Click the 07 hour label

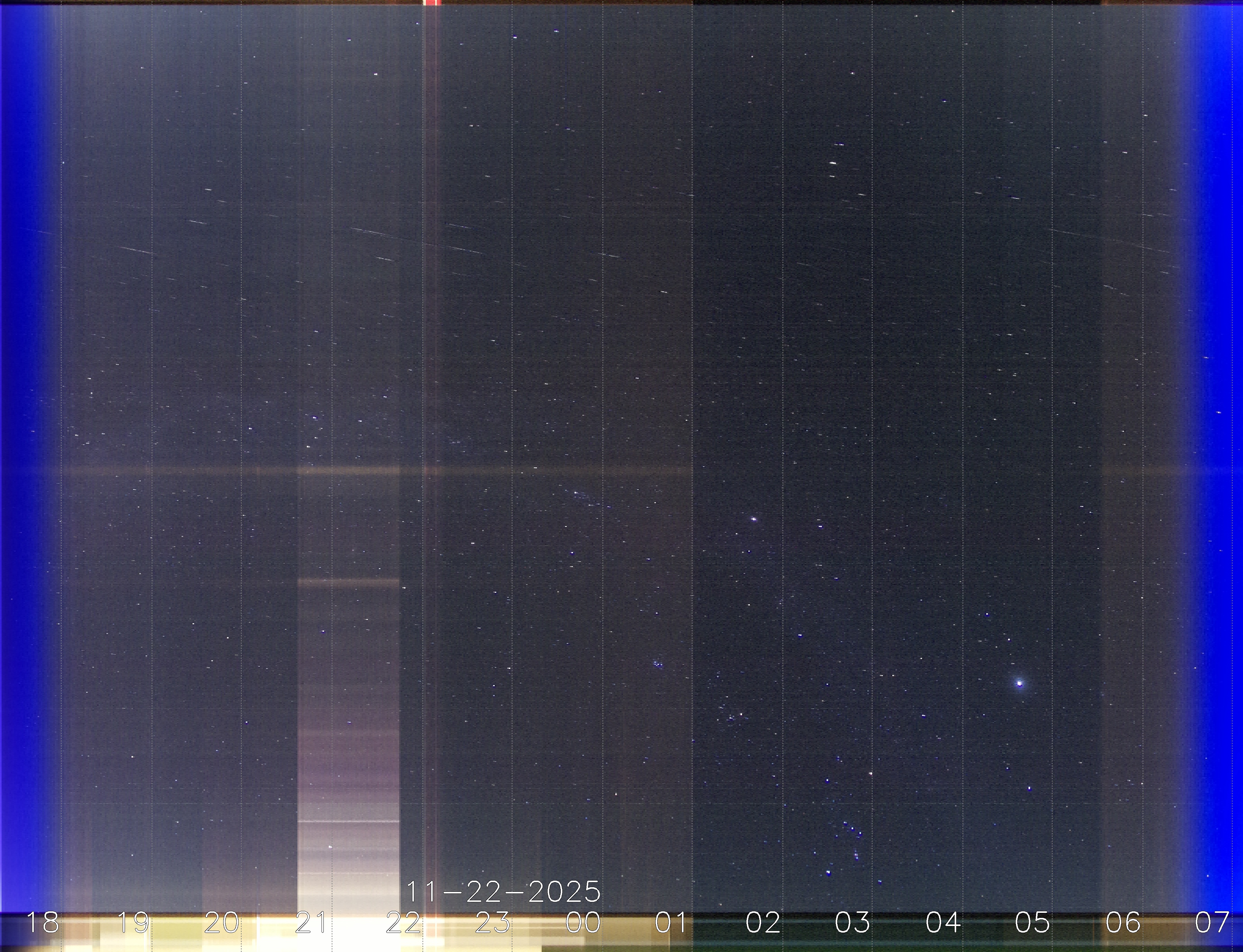point(1212,923)
